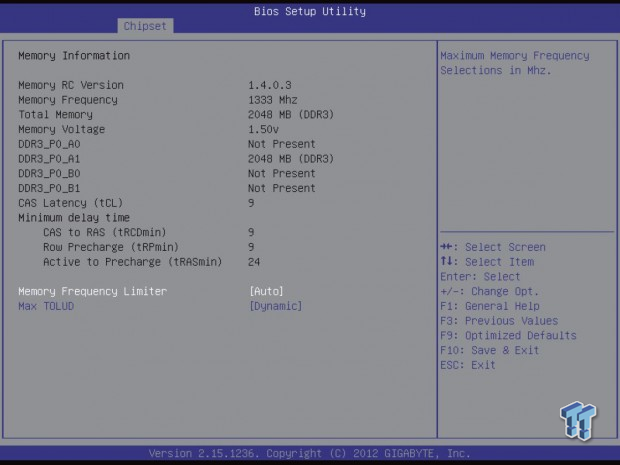This screenshot has height=465, width=620.
Task: Click the 1.50v voltage value
Action: tap(263, 129)
